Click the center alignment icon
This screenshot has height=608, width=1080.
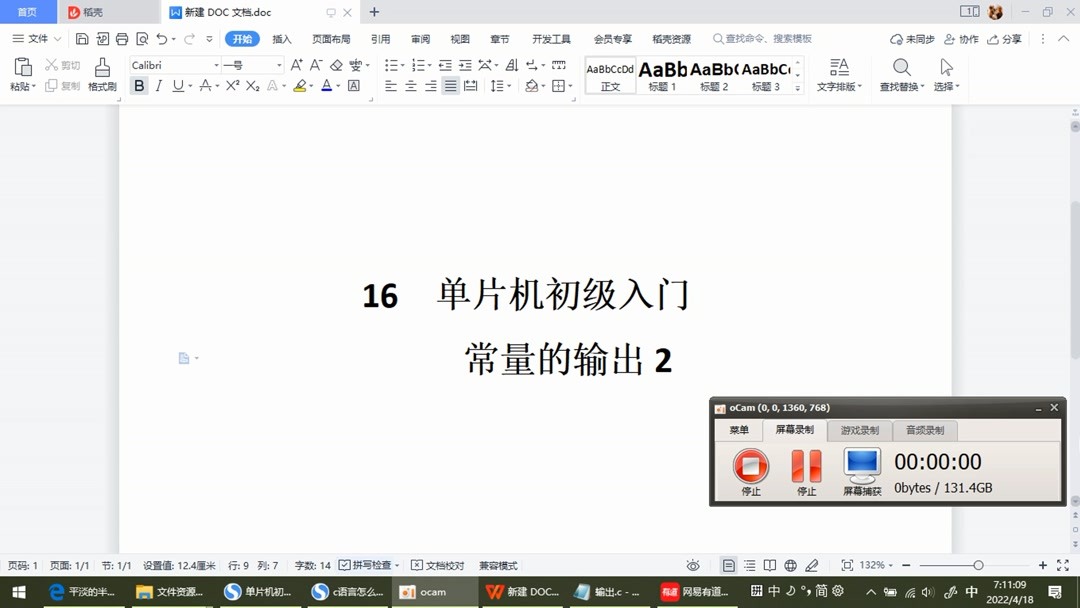[x=410, y=85]
